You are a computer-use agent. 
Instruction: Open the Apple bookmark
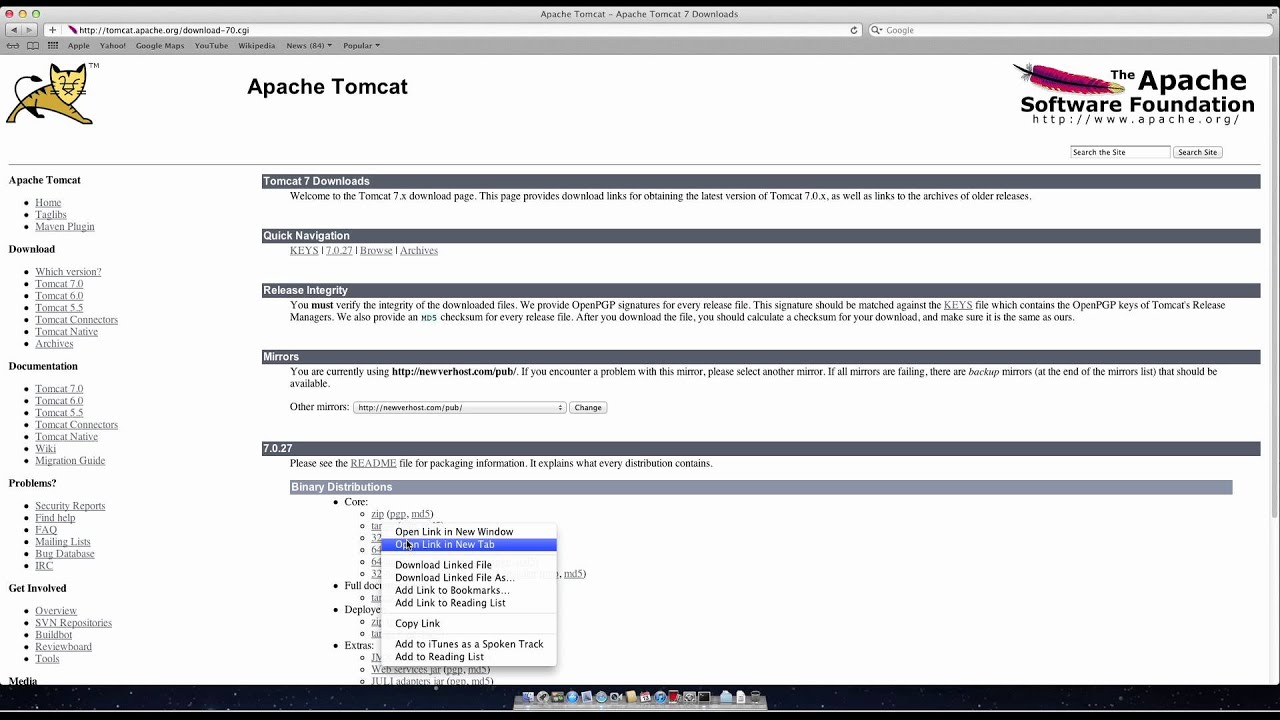(x=78, y=45)
